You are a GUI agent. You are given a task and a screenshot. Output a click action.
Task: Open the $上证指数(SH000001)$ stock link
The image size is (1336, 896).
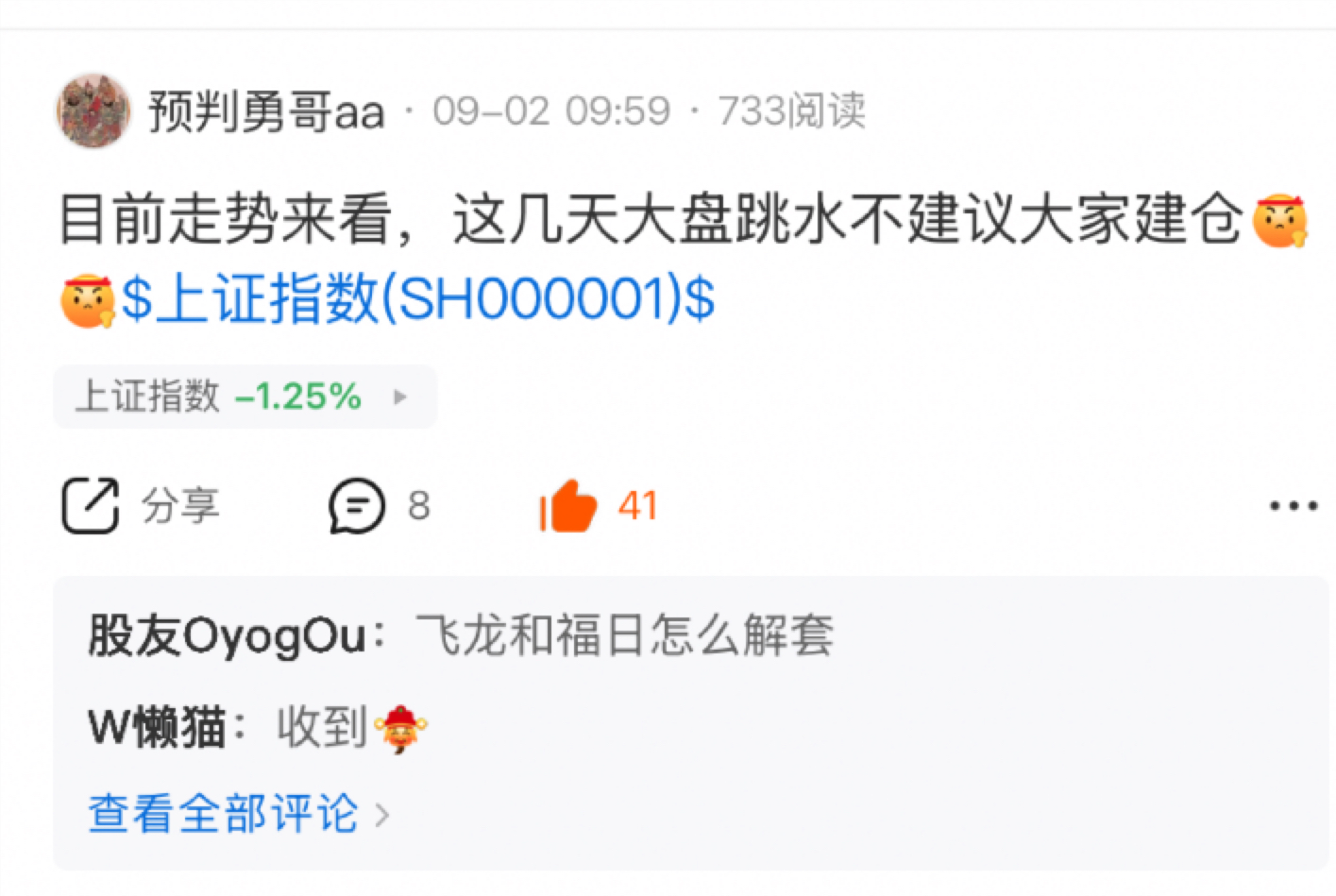(418, 299)
